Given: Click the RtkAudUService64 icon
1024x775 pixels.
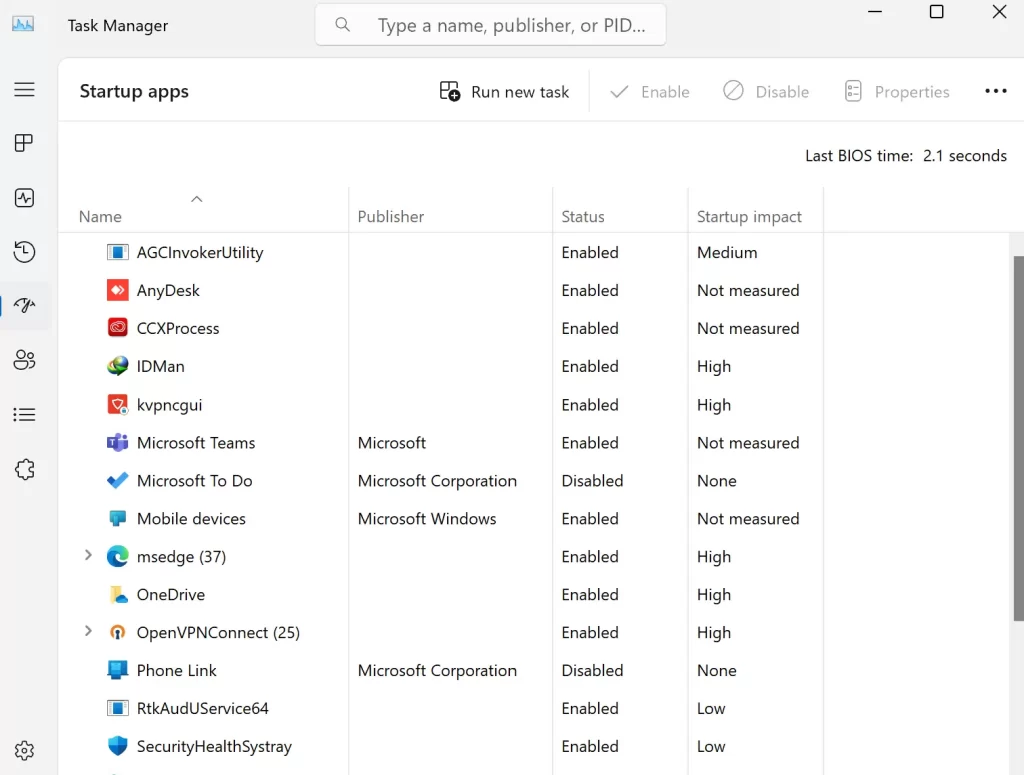Looking at the screenshot, I should click(x=118, y=708).
